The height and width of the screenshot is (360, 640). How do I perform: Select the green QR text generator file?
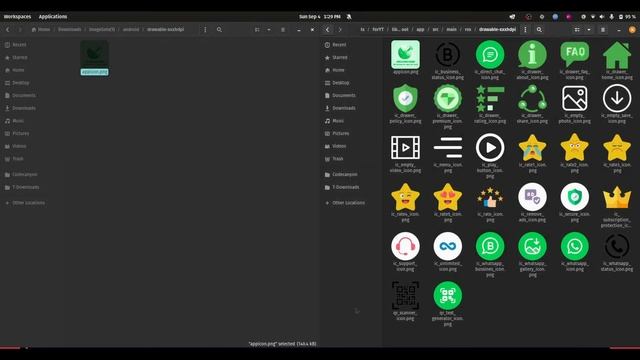click(x=448, y=296)
